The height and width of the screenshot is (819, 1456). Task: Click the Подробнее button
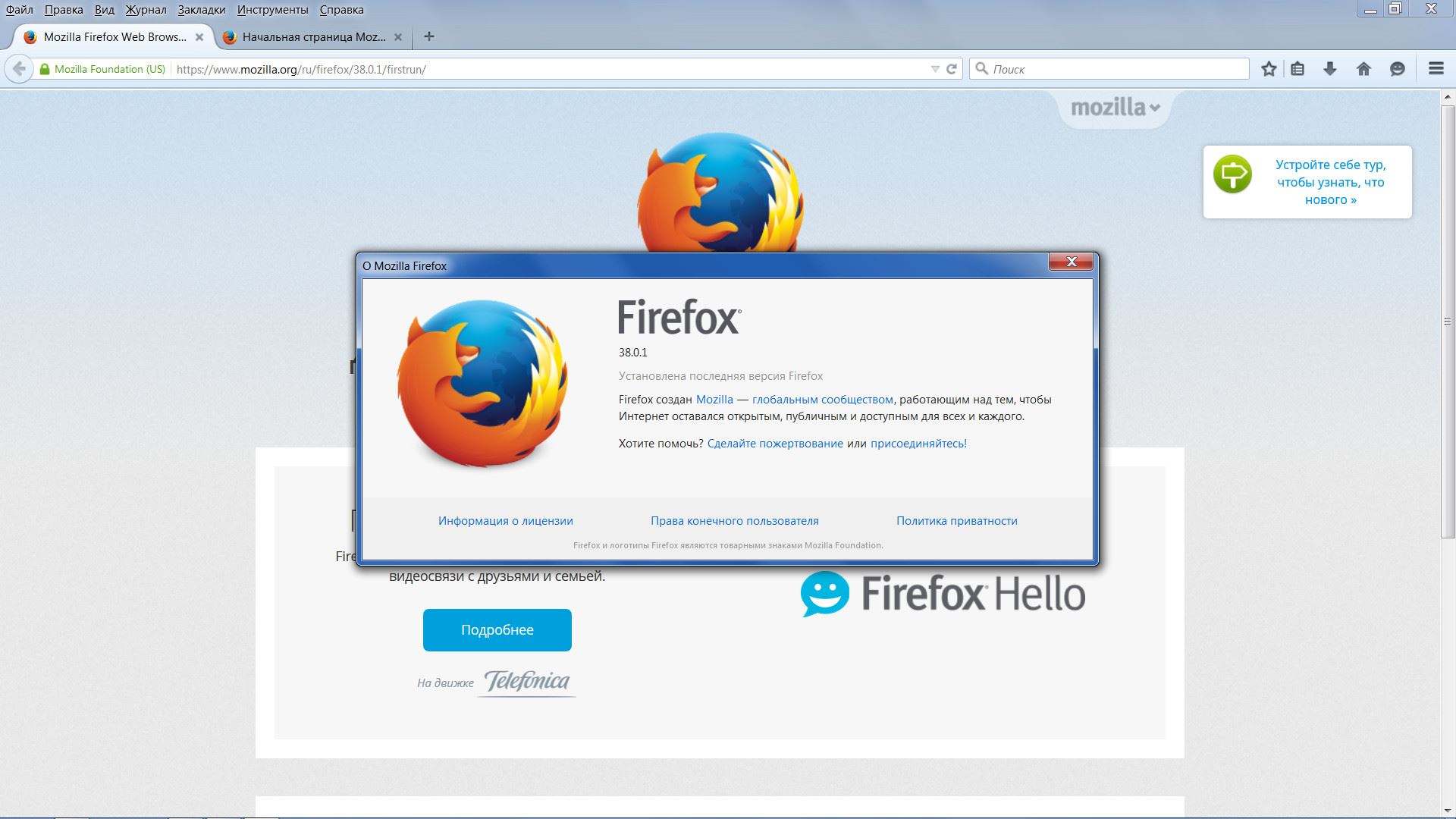coord(497,630)
